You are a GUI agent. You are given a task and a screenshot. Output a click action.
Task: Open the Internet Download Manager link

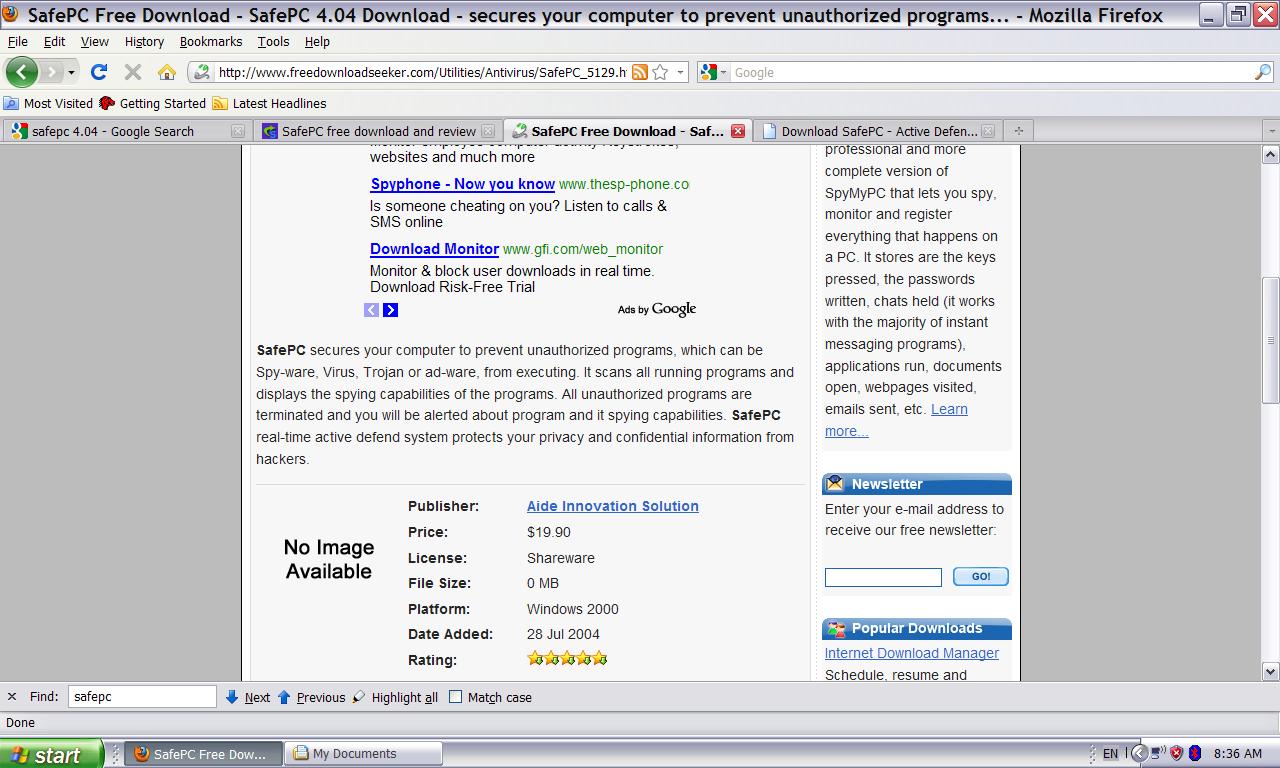pos(912,653)
